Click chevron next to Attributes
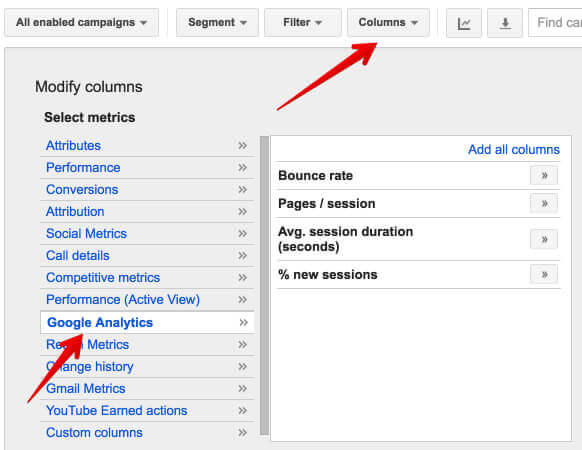 (x=242, y=146)
